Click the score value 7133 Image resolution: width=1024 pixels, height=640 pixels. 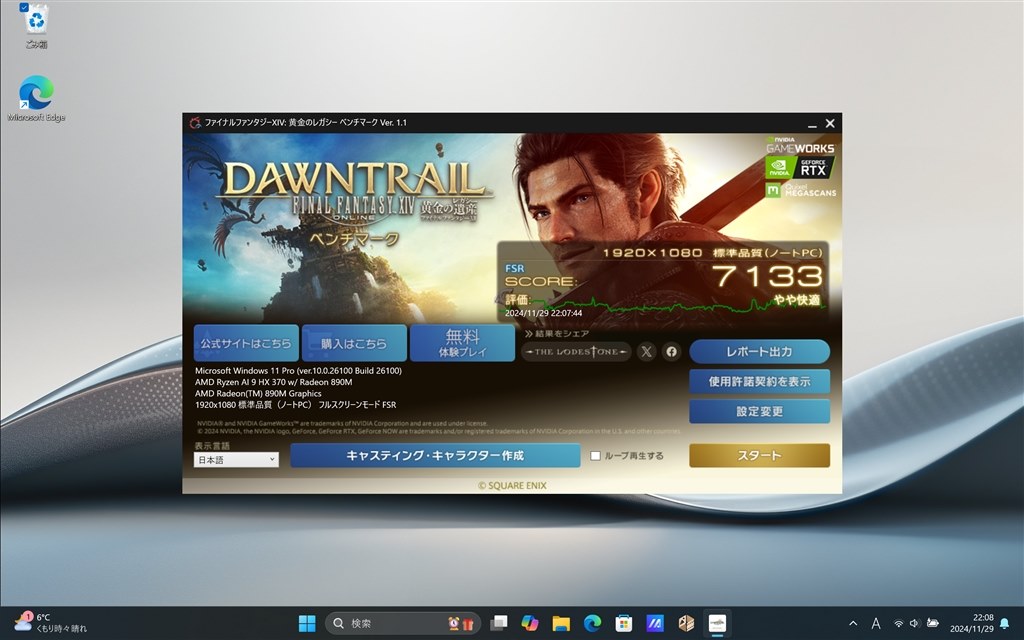click(767, 276)
